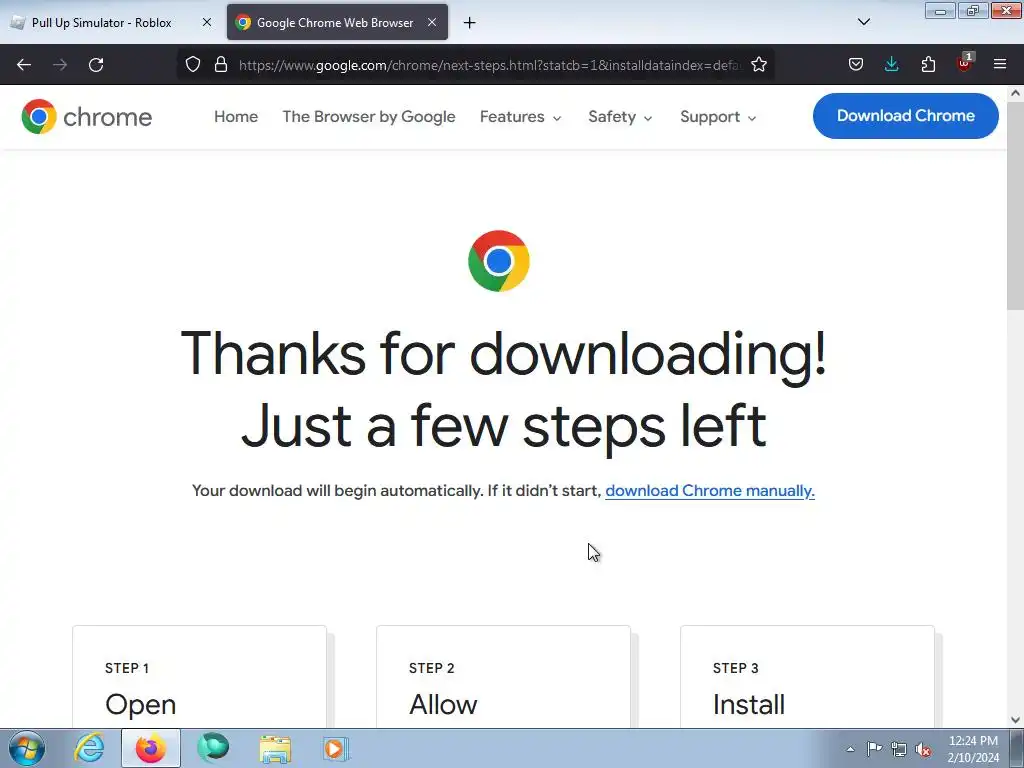Bookmark this page with the star icon
1024x768 pixels.
(x=759, y=65)
